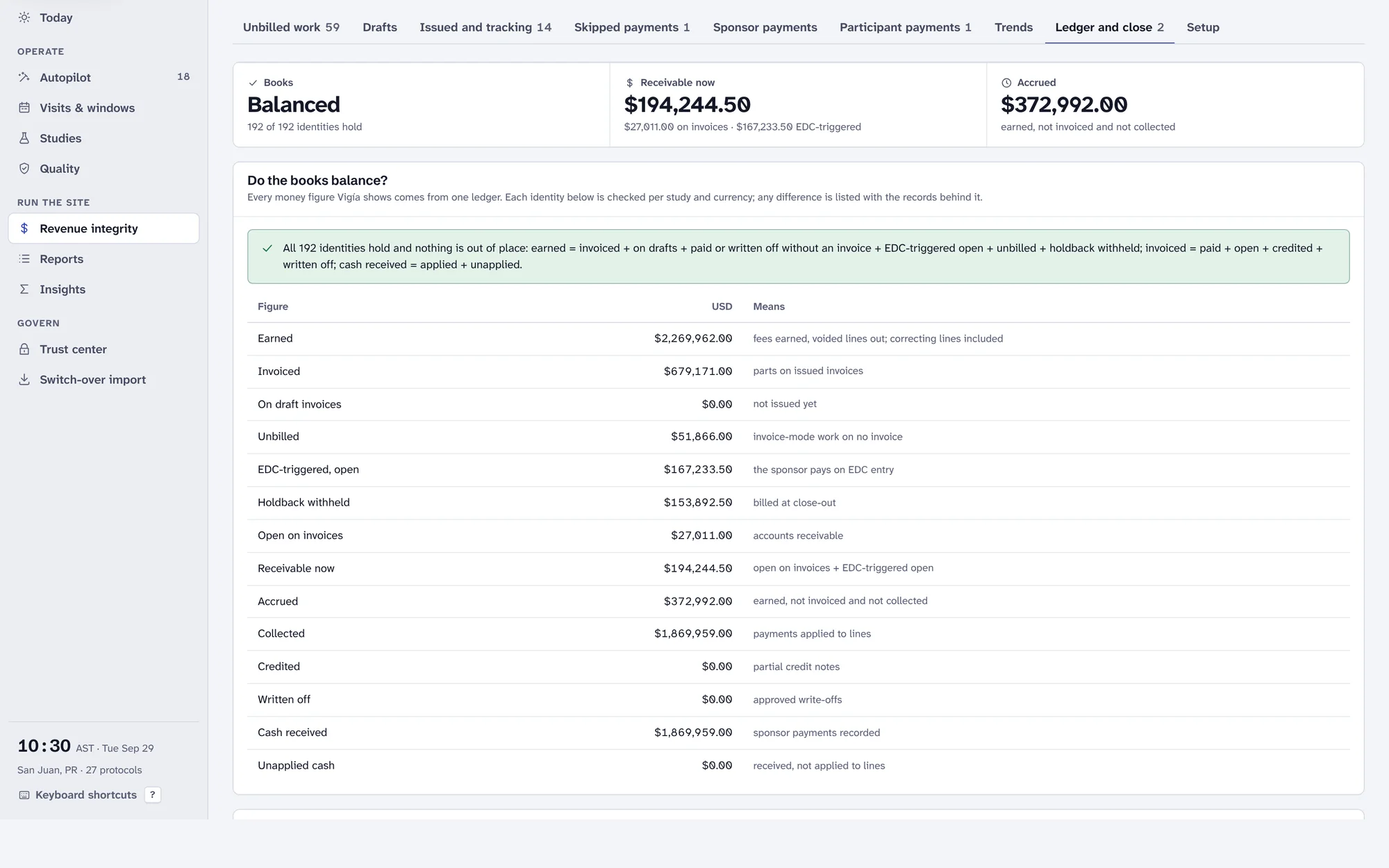Open Autopilot in the sidebar
1389x868 pixels.
tap(103, 77)
